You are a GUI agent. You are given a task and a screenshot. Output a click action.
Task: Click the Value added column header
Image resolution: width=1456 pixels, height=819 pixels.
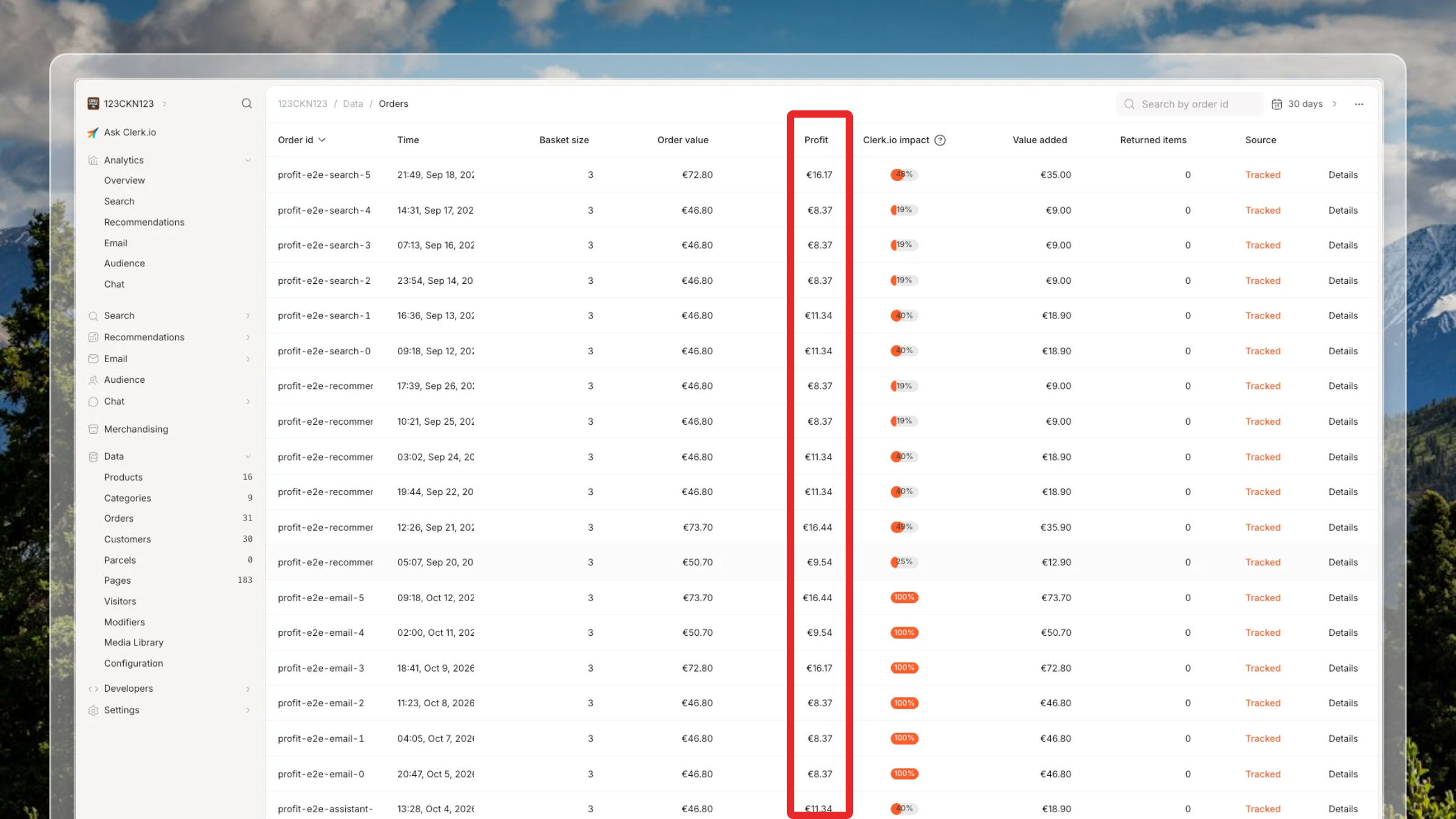1039,140
